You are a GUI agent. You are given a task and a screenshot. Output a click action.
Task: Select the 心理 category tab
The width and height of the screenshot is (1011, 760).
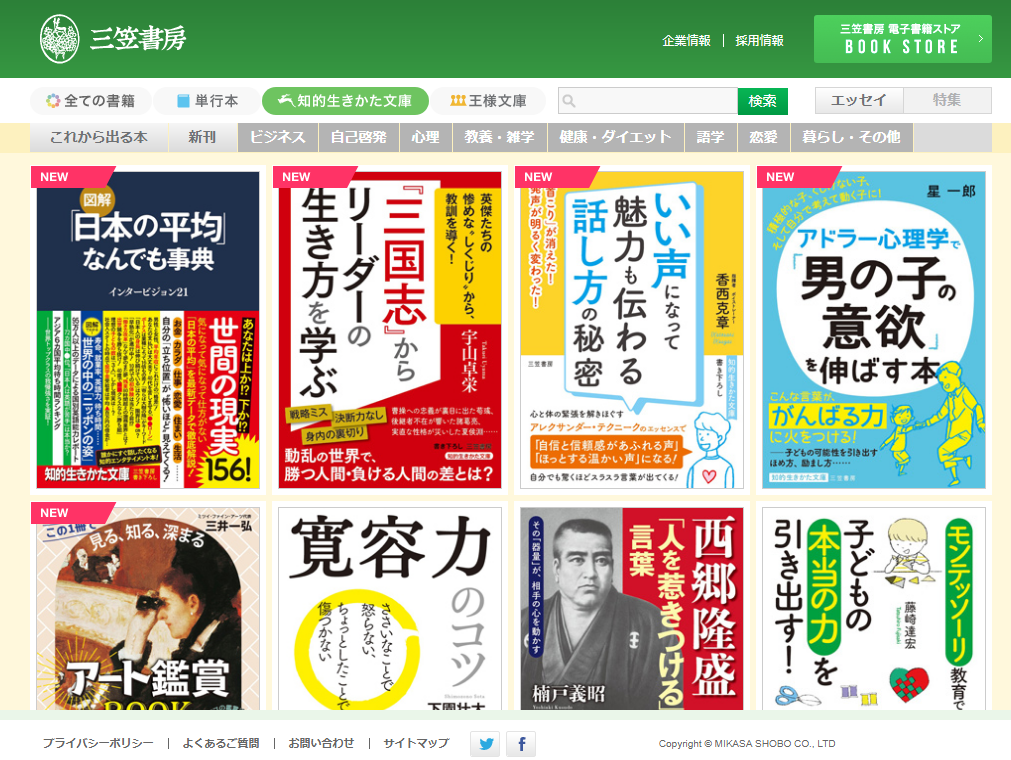(x=425, y=135)
